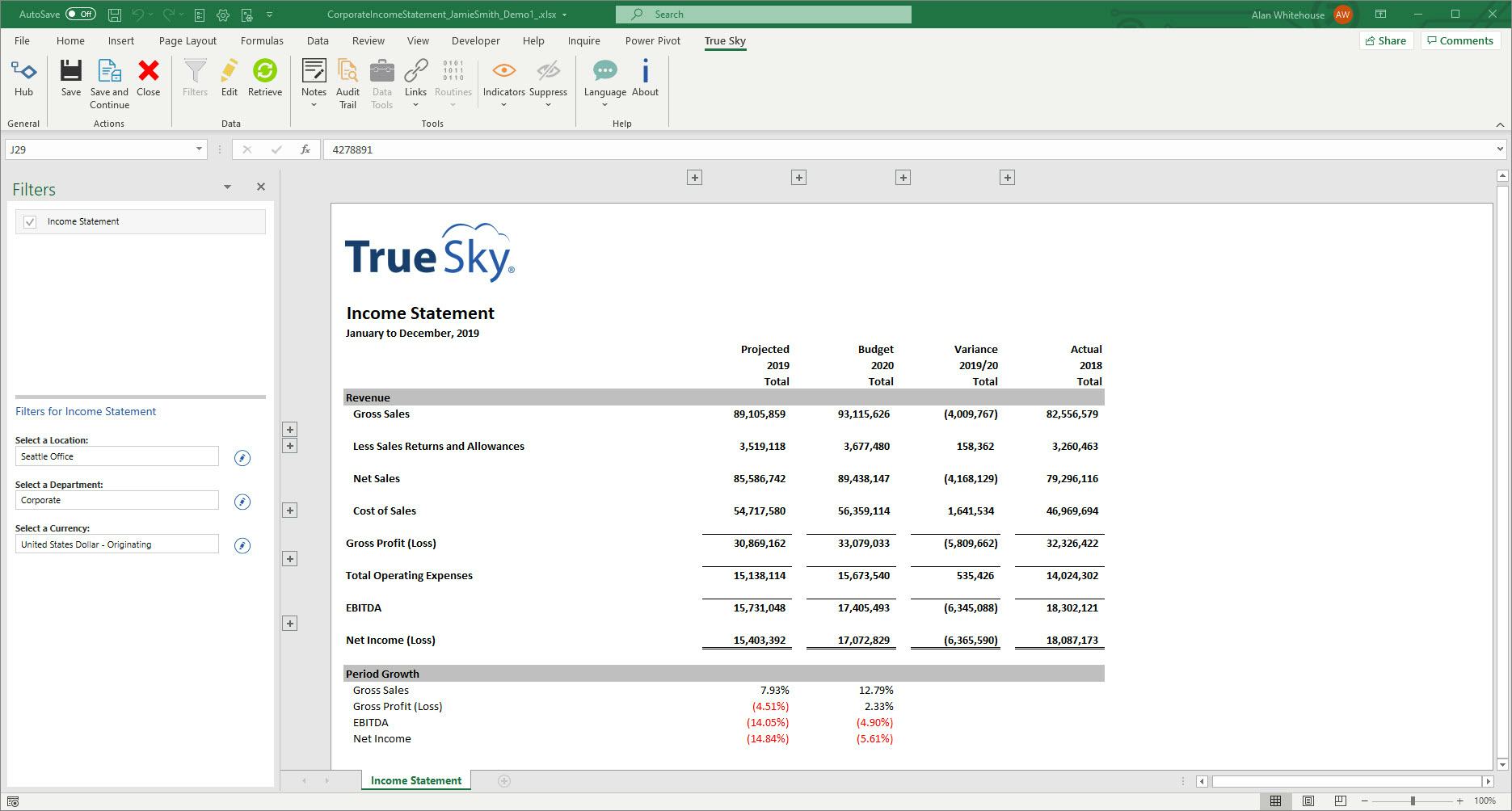Click the Close icon in the Actions group

[148, 78]
